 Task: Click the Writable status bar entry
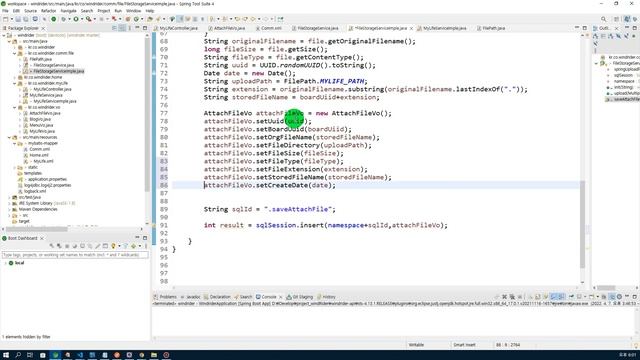tap(416, 345)
